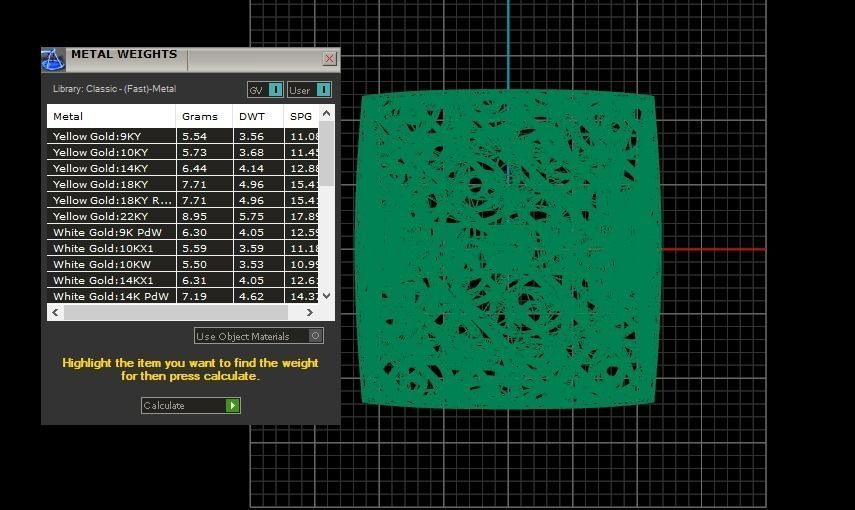Image resolution: width=855 pixels, height=510 pixels.
Task: Toggle the GV library switch
Action: coord(265,89)
